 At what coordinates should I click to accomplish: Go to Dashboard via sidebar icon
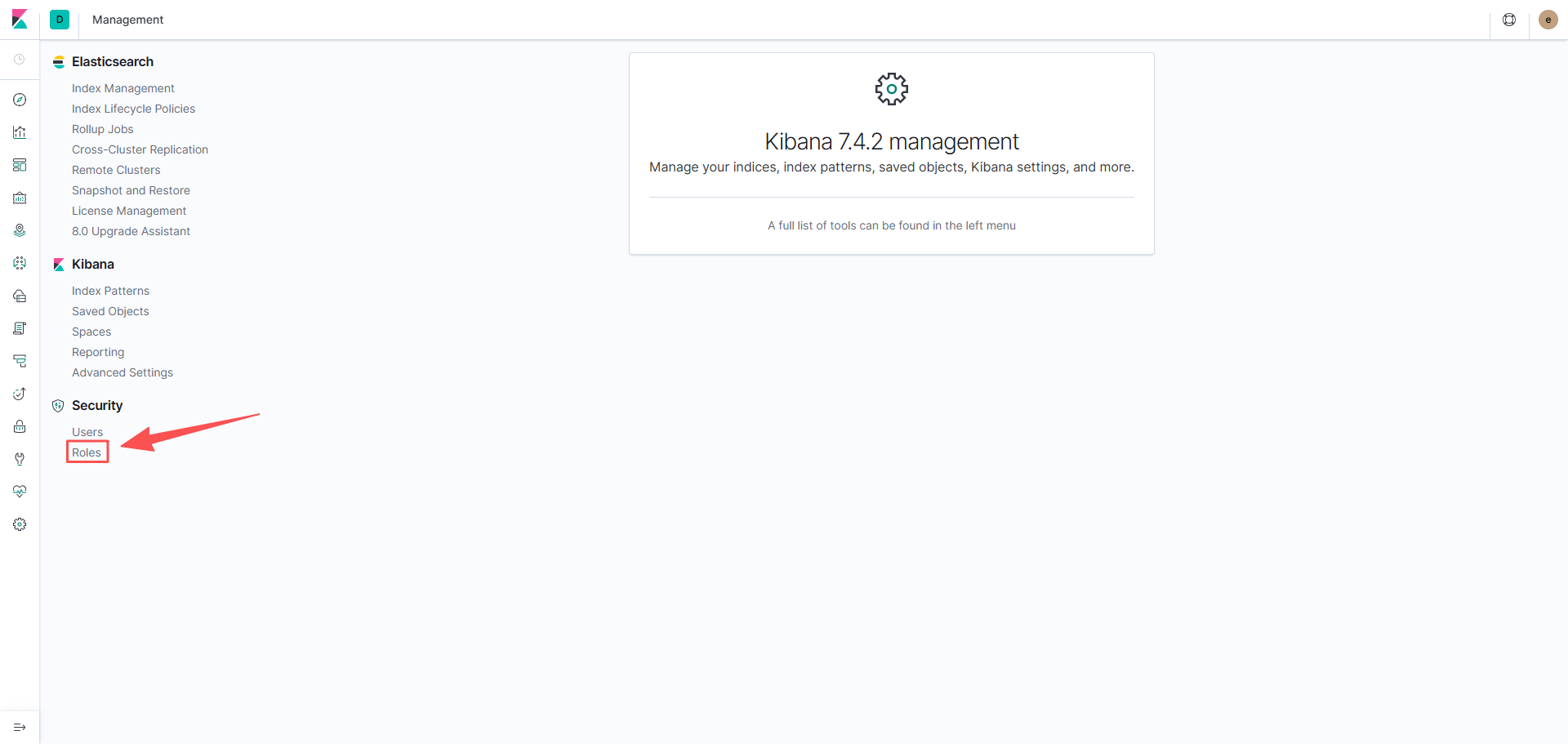[20, 165]
